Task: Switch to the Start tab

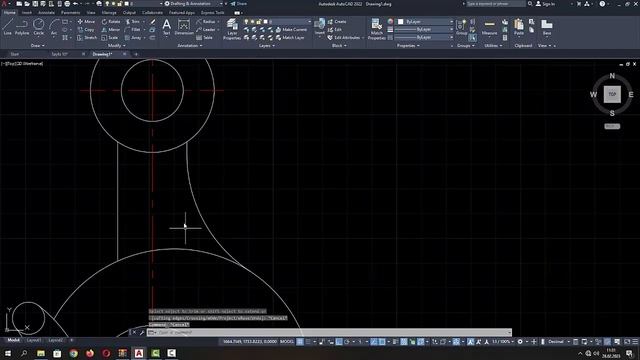Action: click(x=15, y=54)
